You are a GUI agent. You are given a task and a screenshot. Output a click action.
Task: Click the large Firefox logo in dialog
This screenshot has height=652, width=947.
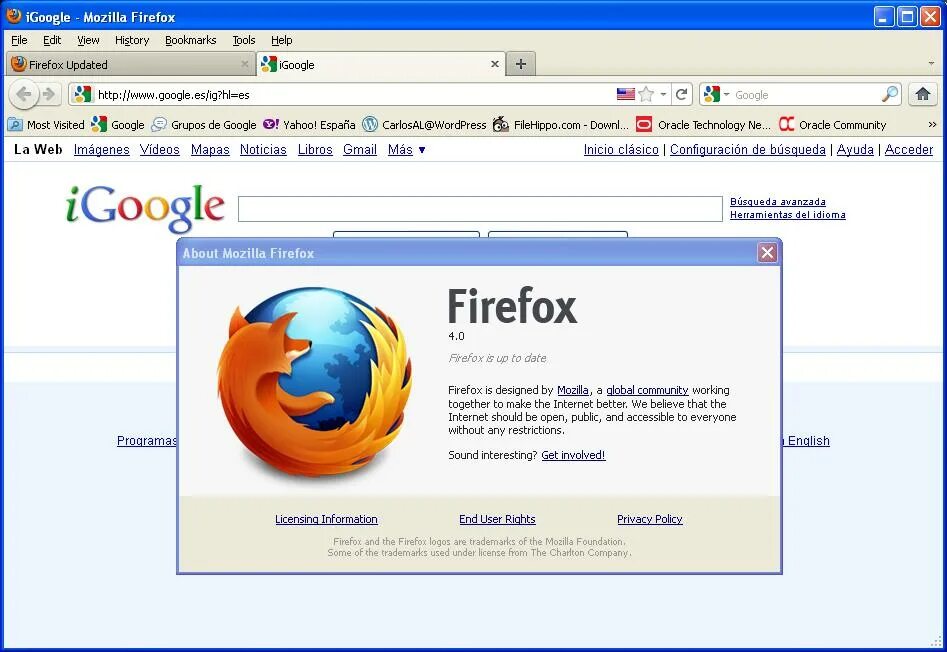(x=314, y=382)
